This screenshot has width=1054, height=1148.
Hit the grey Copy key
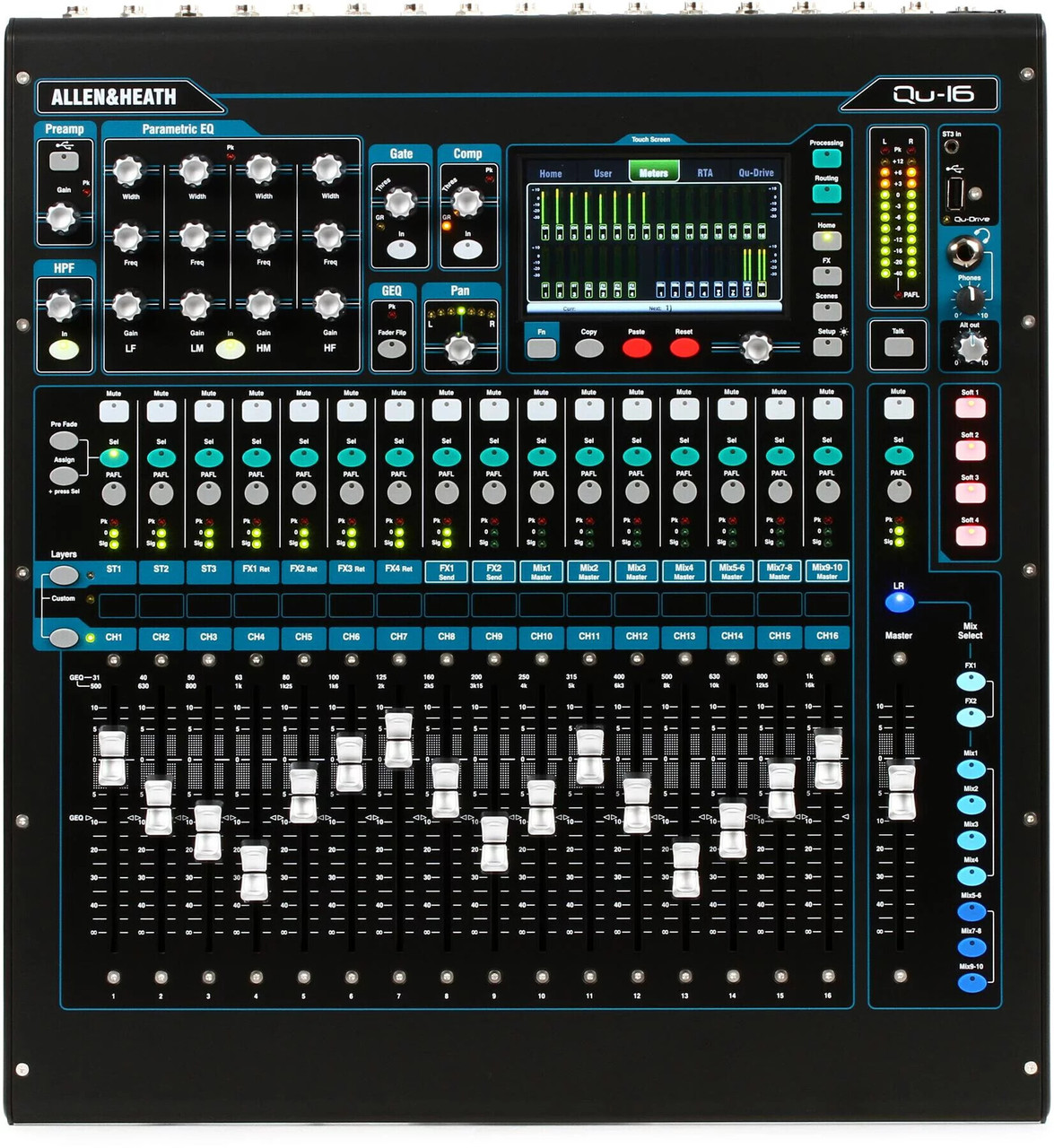[588, 347]
